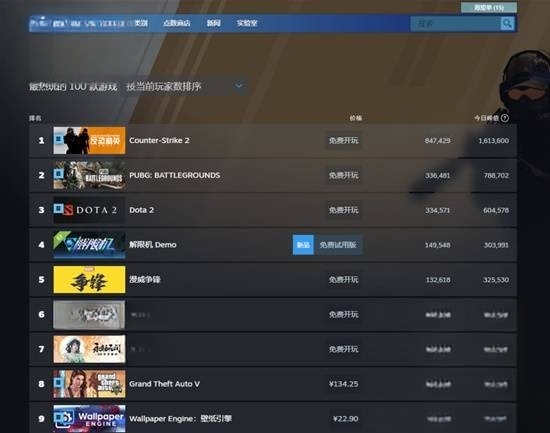Viewport: 550px width, 433px height.
Task: Click the 愿望单 wishlist button
Action: click(489, 7)
